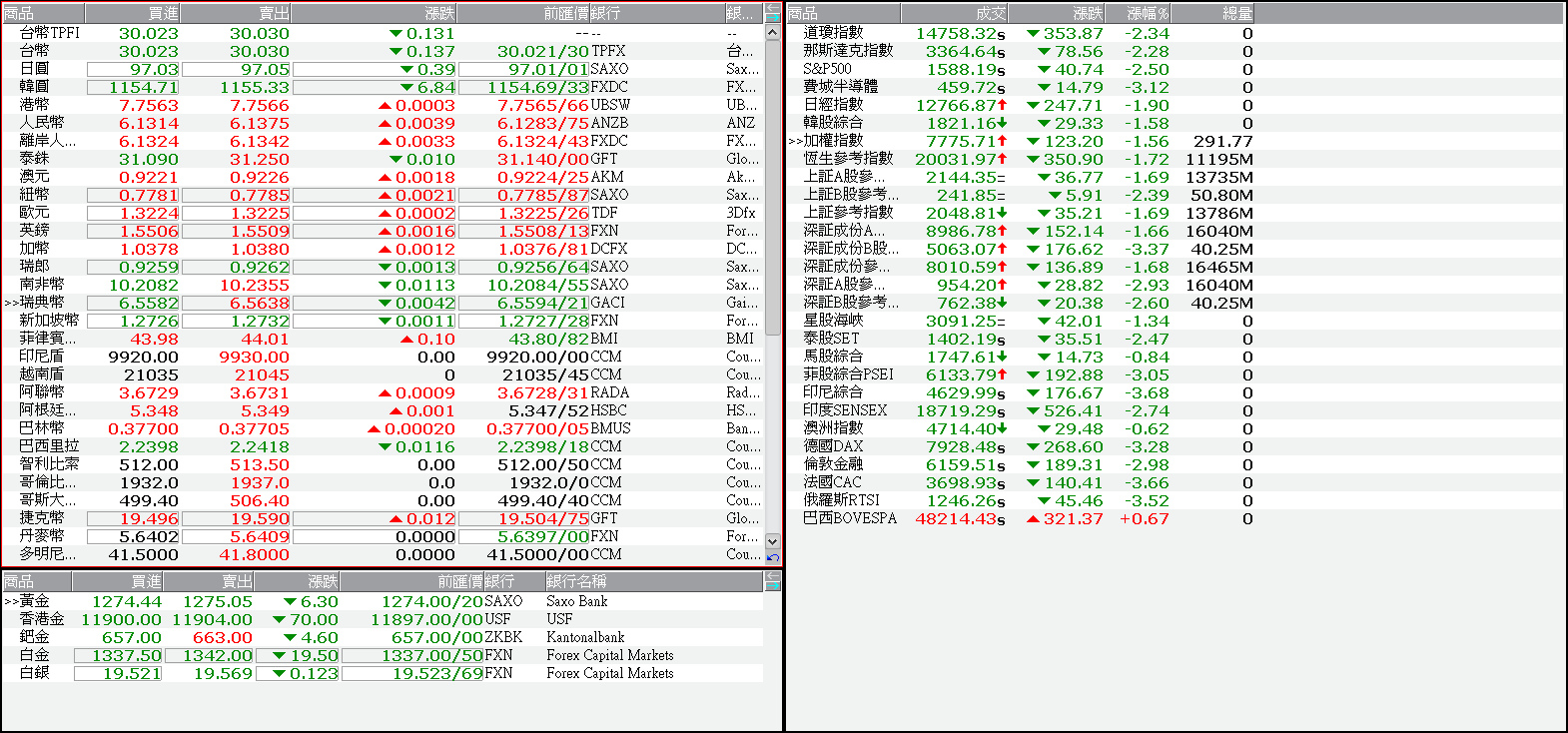Select the 韓股綜合 index row
Viewport: 1568px width, 733px height.
coord(1176,123)
